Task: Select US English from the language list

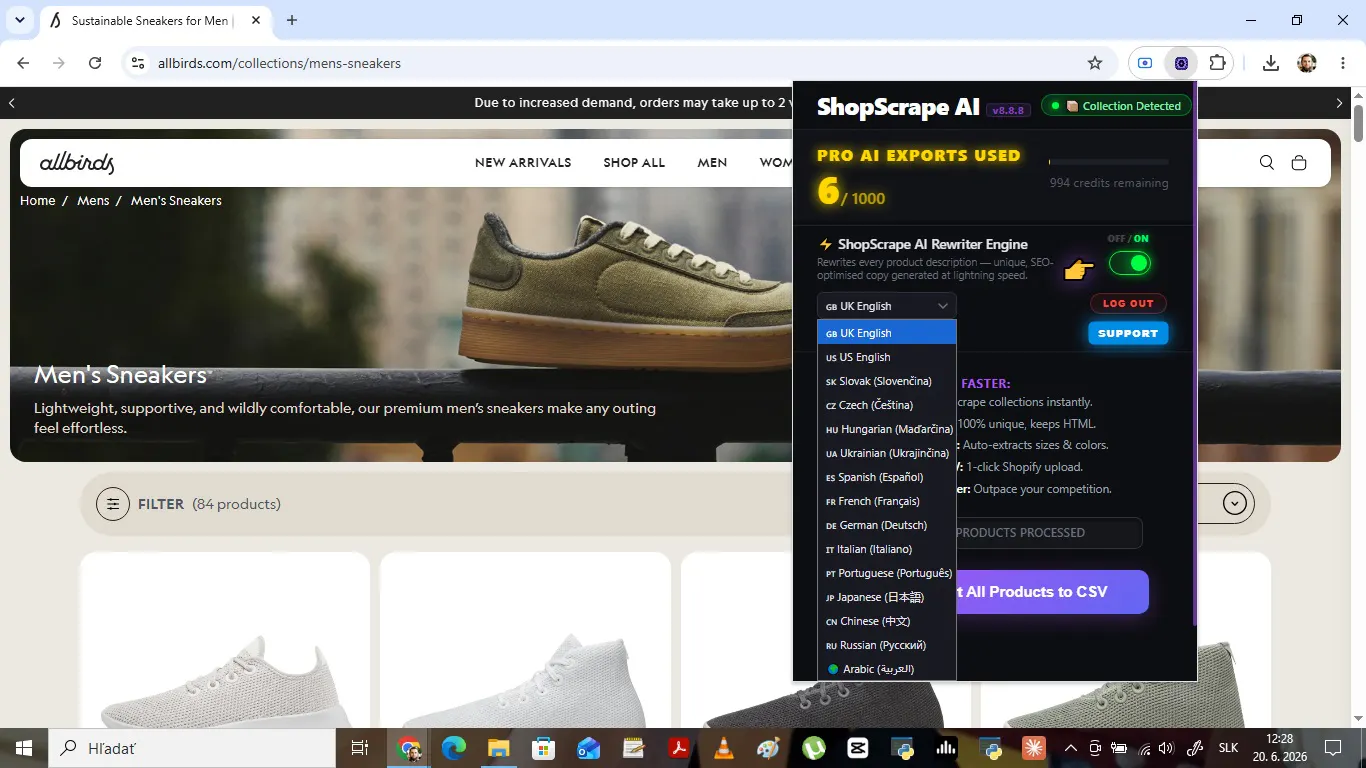Action: 886,357
